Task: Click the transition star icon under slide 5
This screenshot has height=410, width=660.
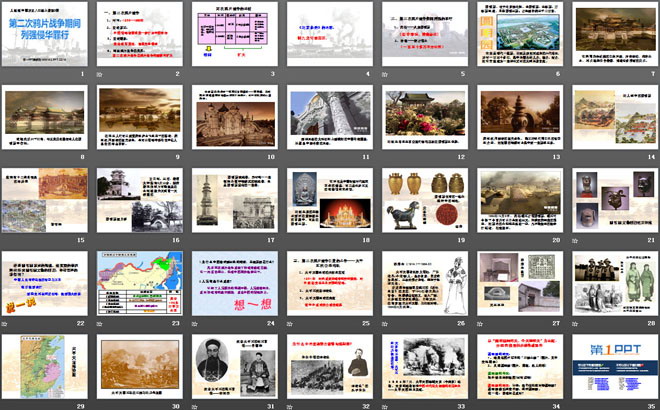Action: coord(385,74)
